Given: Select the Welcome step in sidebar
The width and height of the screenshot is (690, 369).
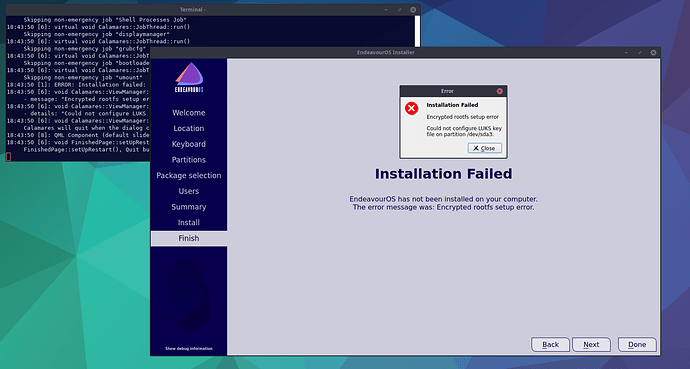Looking at the screenshot, I should click(189, 113).
